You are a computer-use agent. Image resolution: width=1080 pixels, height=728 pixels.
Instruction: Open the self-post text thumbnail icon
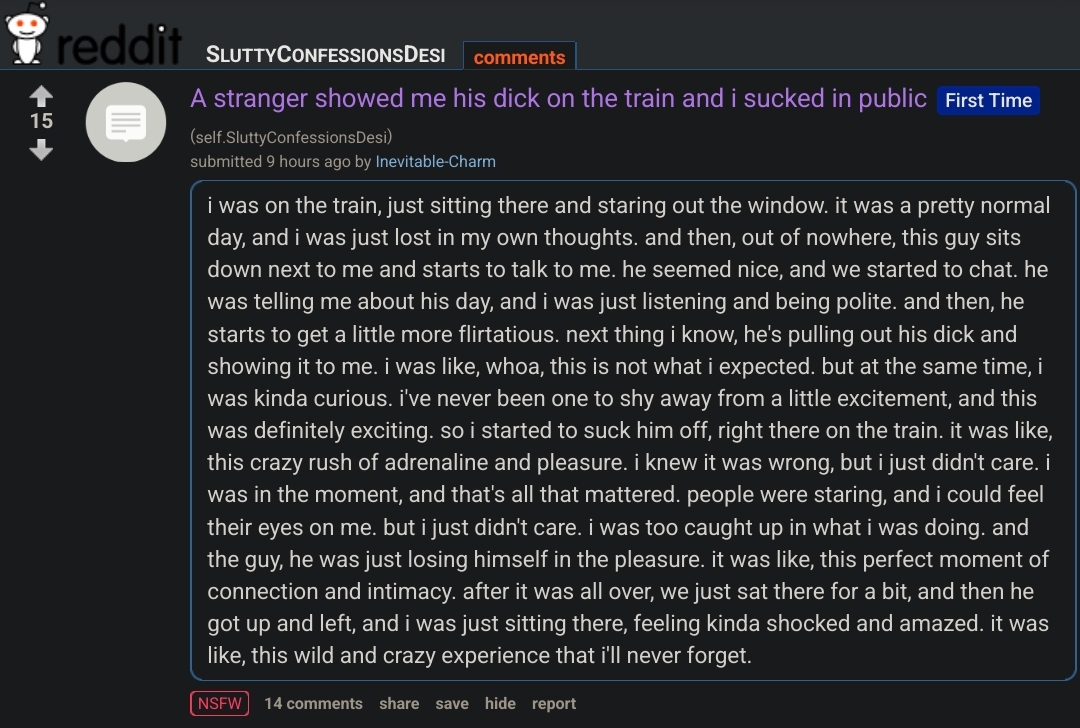125,122
